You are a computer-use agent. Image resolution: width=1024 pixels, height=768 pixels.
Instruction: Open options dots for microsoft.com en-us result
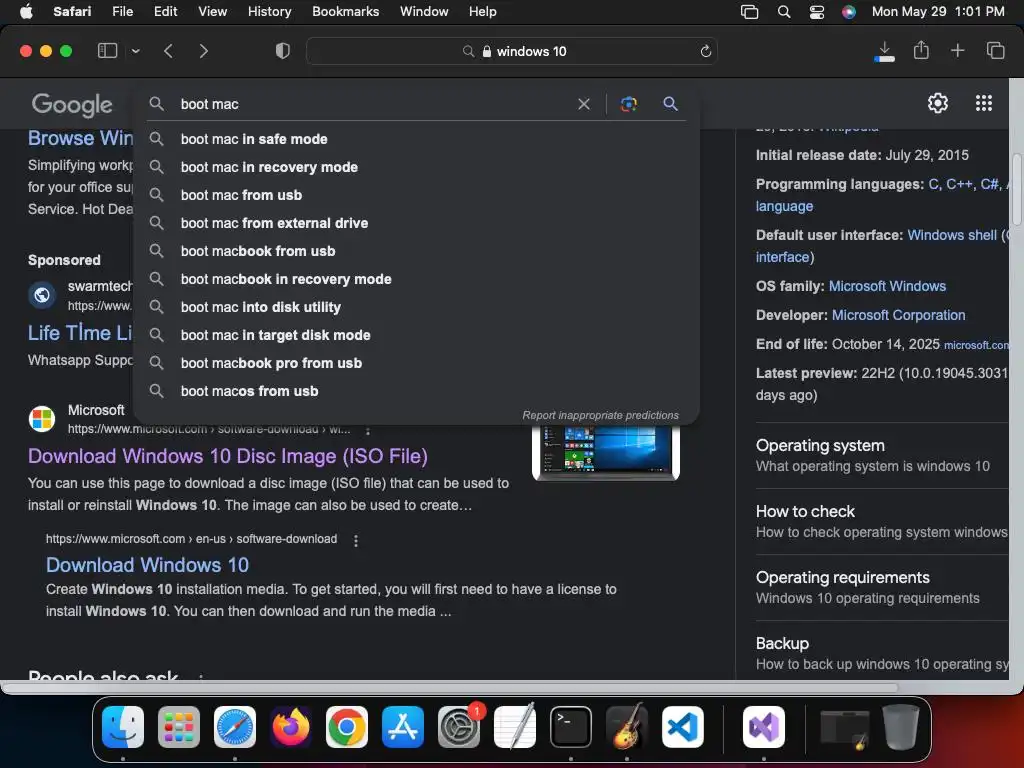[x=356, y=540]
